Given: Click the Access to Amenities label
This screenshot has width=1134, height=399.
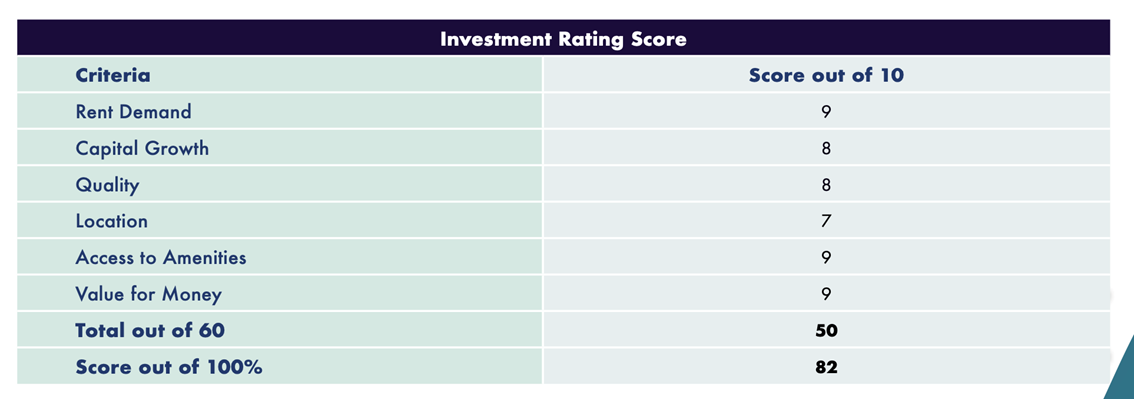Looking at the screenshot, I should click(161, 258).
